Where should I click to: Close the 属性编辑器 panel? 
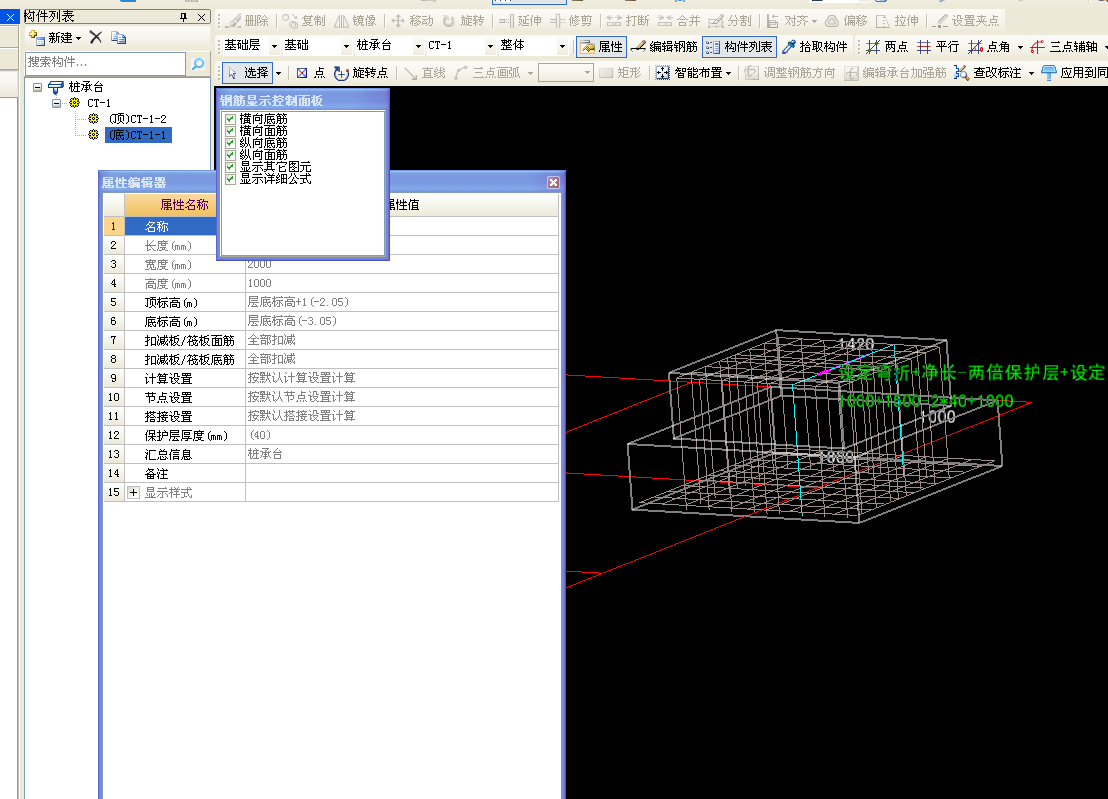[553, 182]
